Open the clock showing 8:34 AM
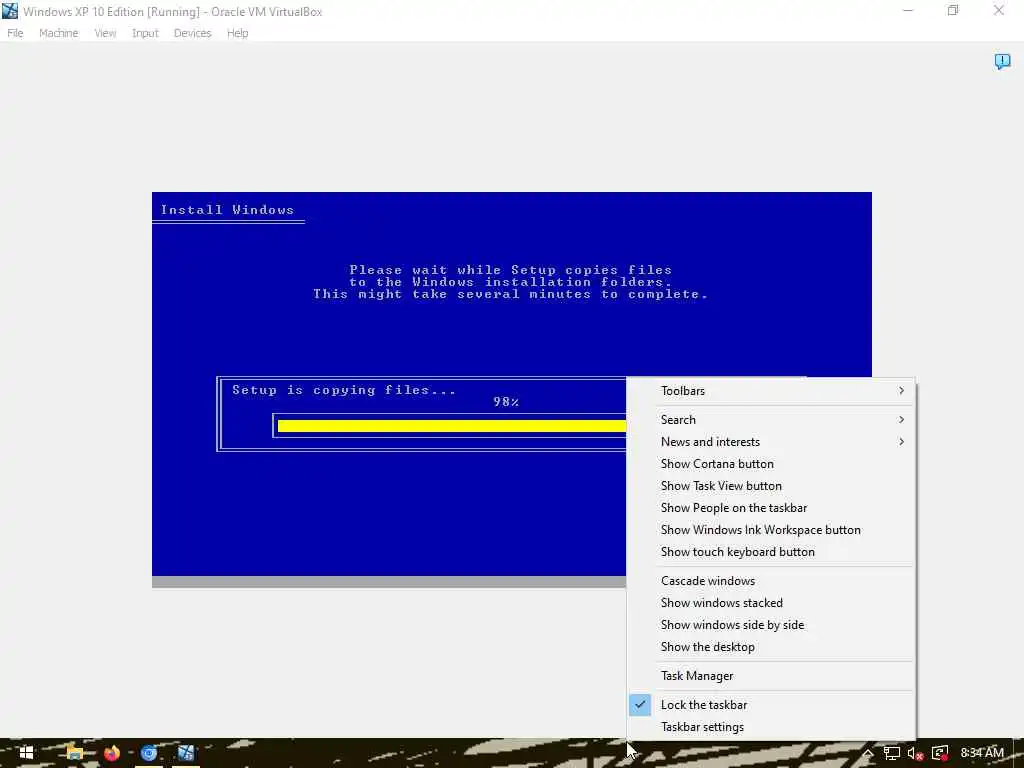Image resolution: width=1024 pixels, height=768 pixels. coord(982,753)
